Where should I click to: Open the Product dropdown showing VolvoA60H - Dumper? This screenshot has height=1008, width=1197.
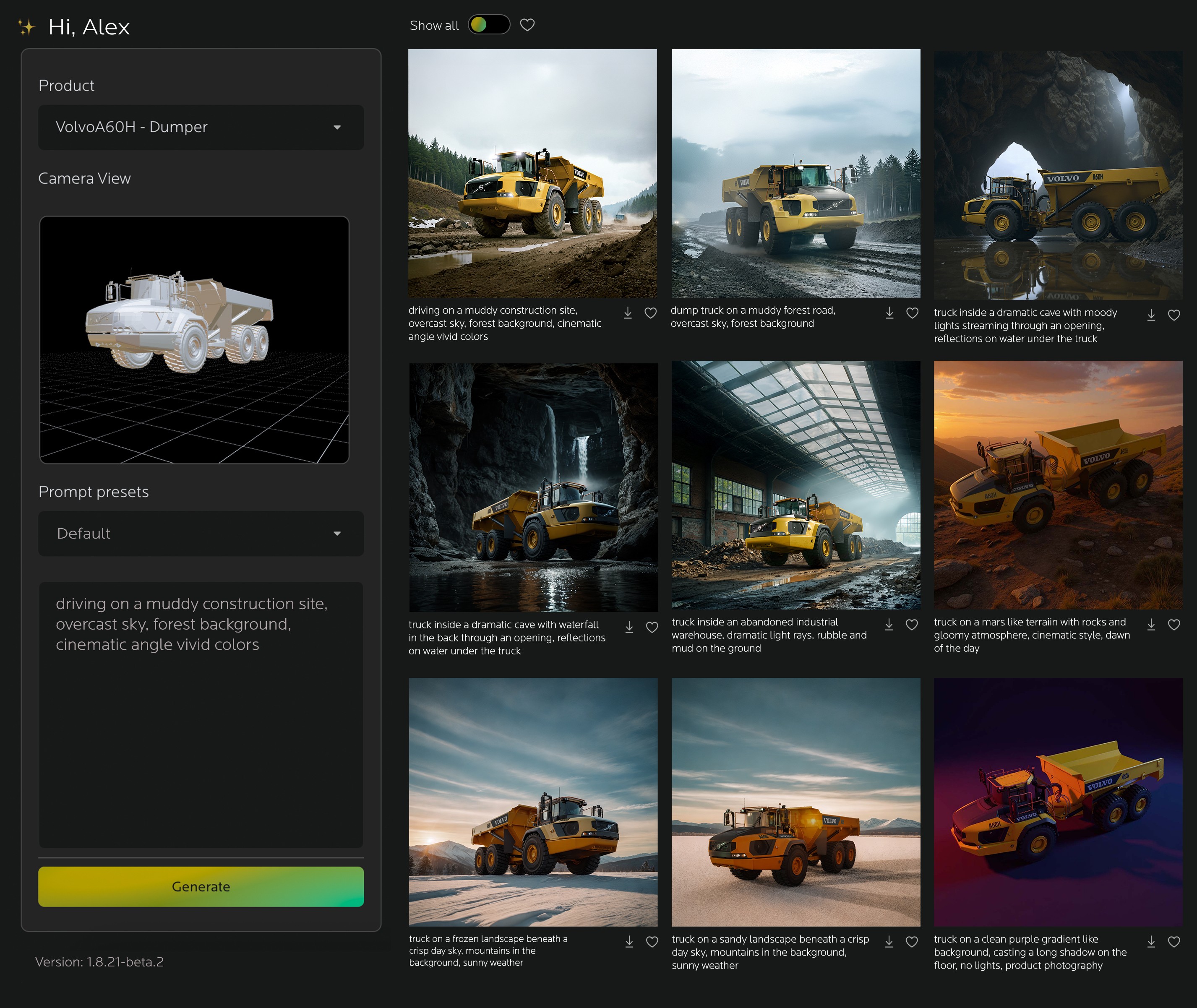(201, 127)
